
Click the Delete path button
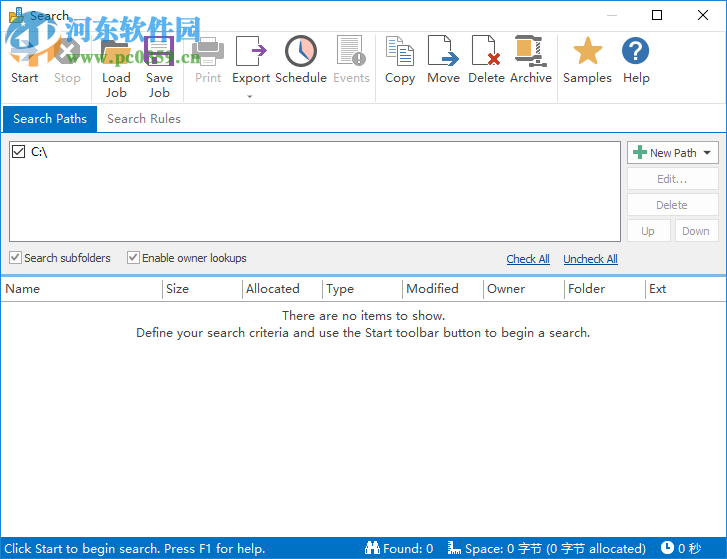(x=672, y=205)
